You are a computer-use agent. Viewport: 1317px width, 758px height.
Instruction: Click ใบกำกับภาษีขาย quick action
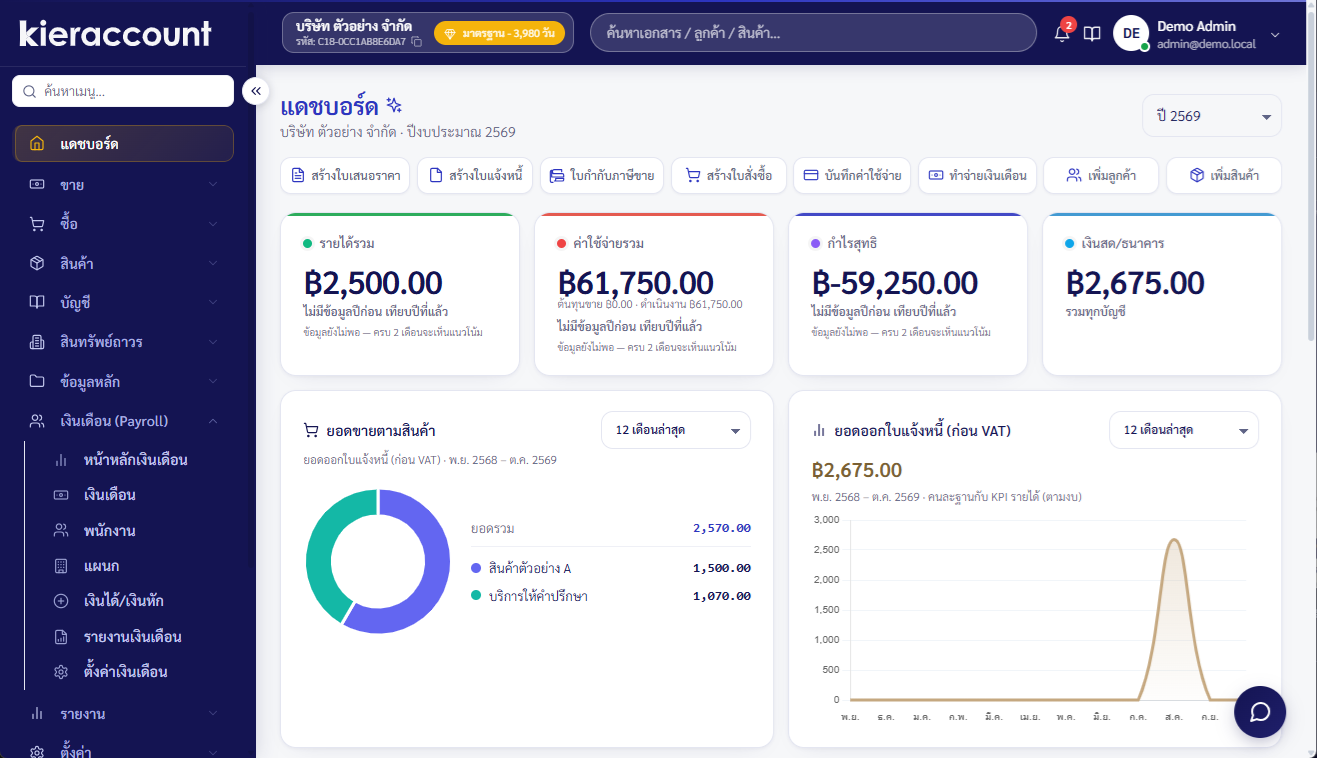point(603,176)
